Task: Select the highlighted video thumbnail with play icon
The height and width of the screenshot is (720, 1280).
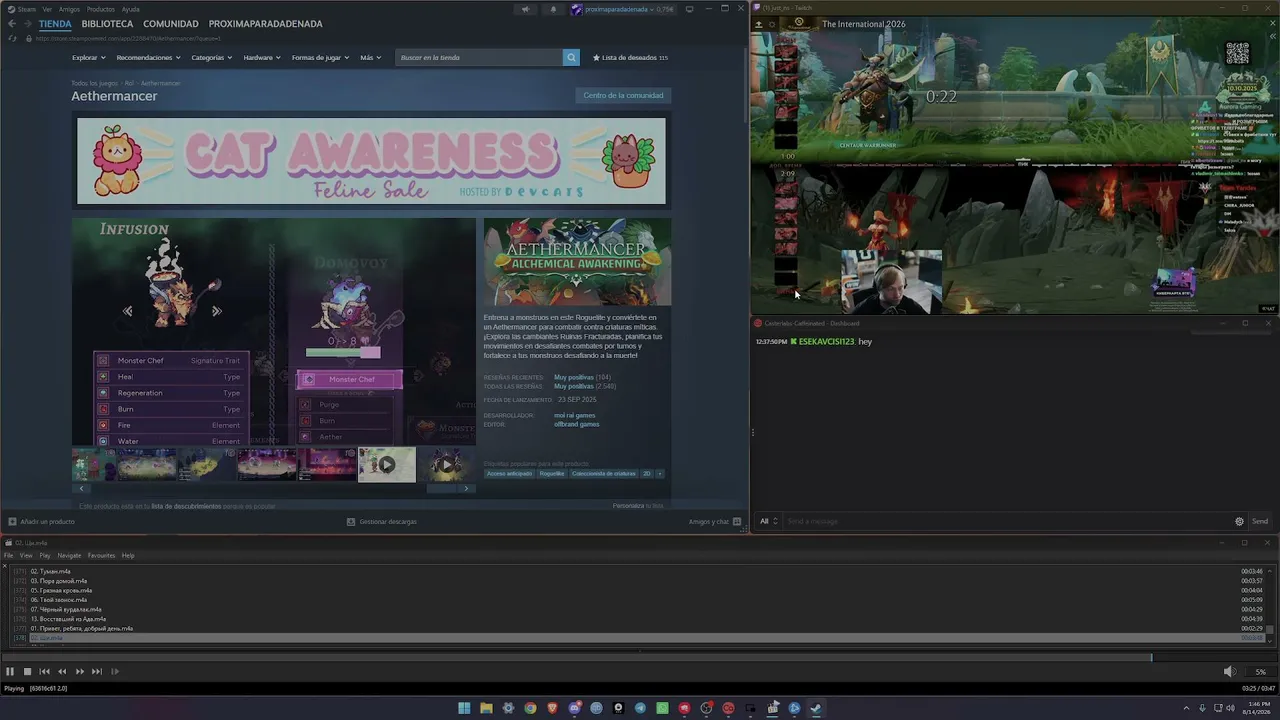Action: coord(387,465)
